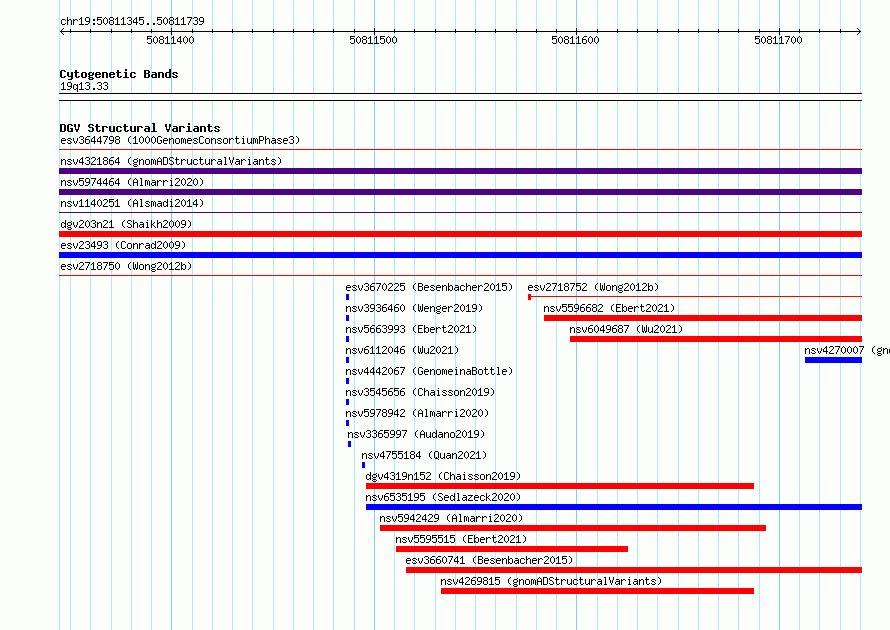Screen dimensions: 890x630
Task: Open nsv6535195 (Sedlazeck2020) variant label
Action: [x=443, y=497]
